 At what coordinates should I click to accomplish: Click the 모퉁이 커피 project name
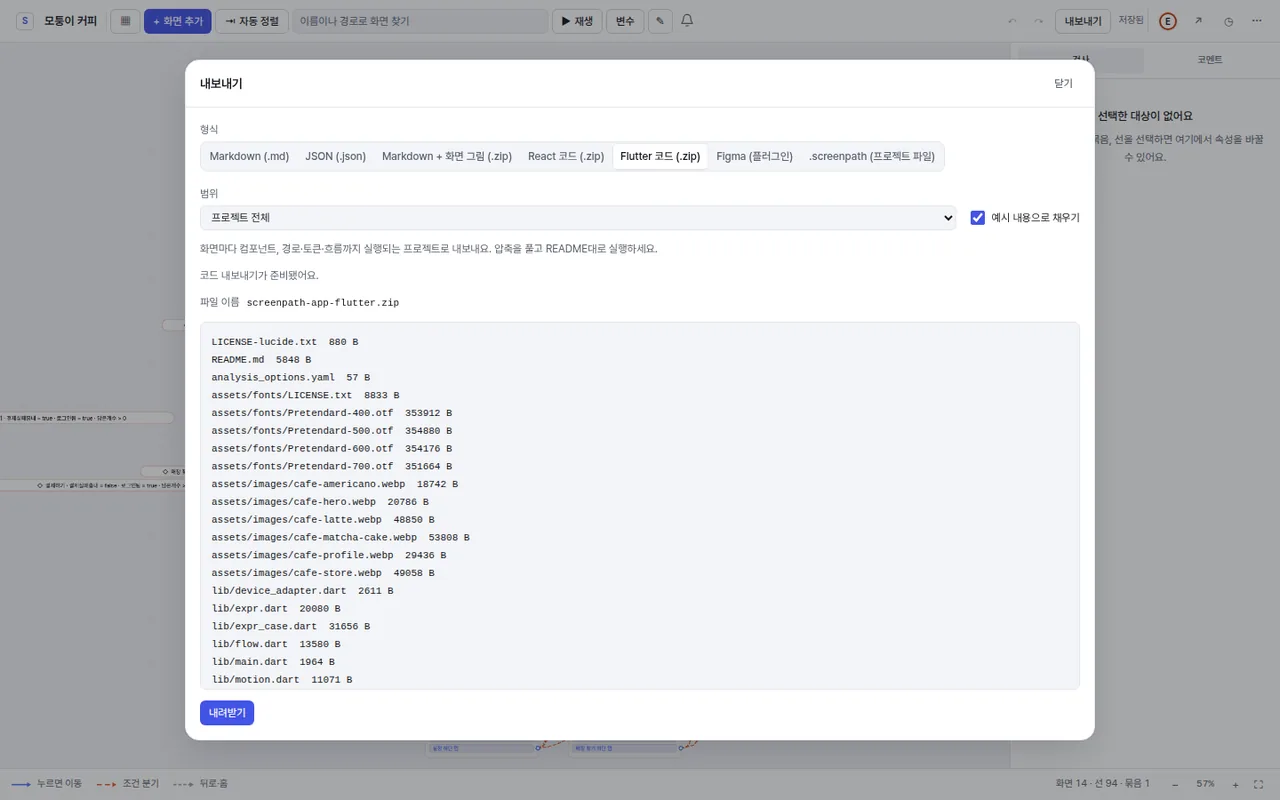point(71,21)
